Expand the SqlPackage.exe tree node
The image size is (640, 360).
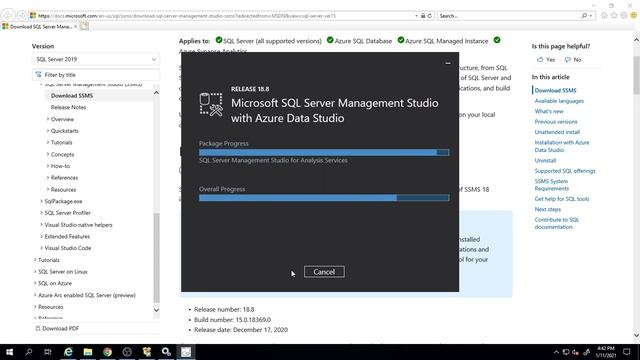coord(41,201)
